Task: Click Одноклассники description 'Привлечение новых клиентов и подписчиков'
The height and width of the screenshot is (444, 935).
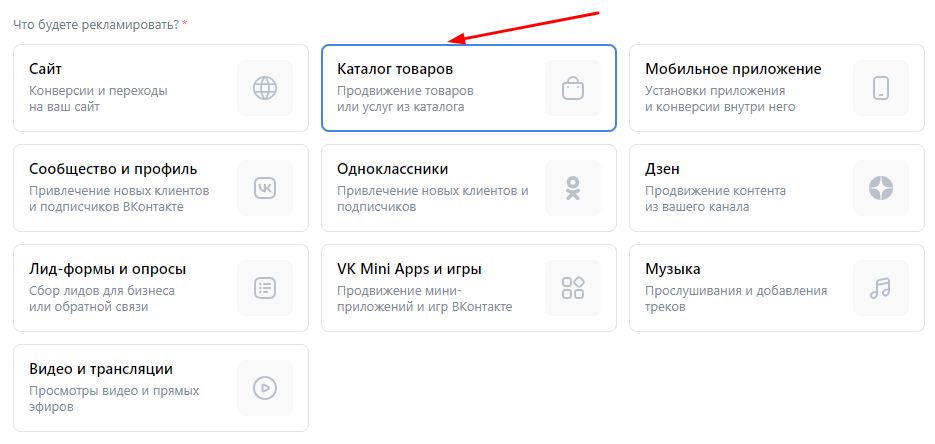Action: pos(433,199)
